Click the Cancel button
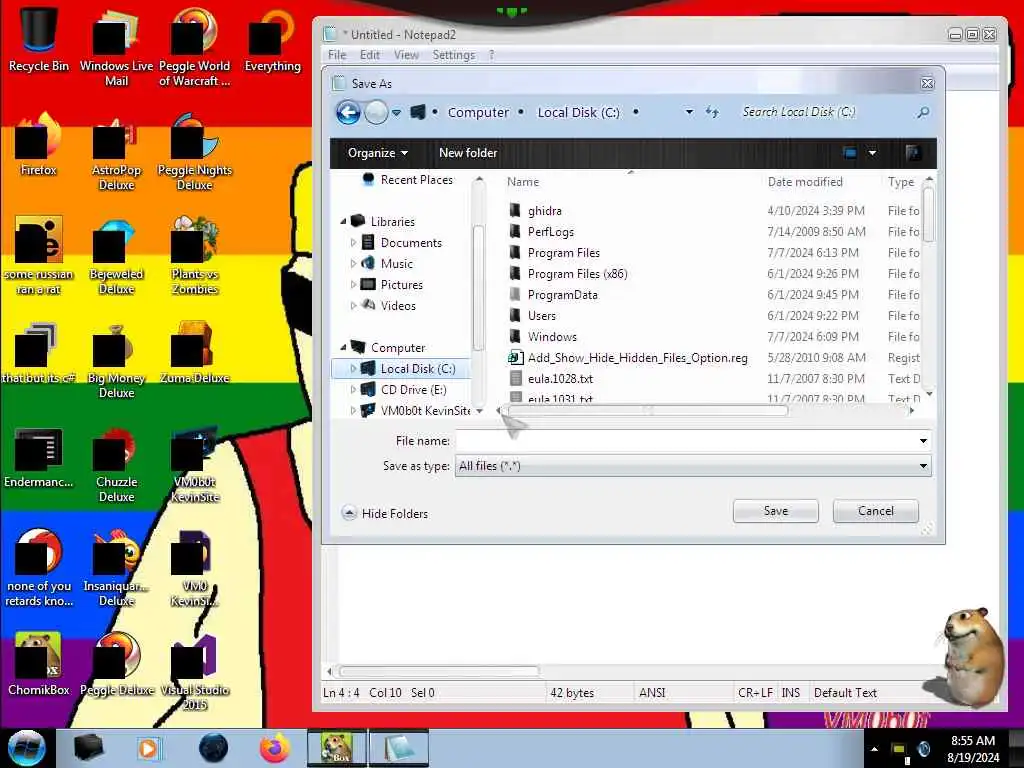The image size is (1024, 768). coord(876,511)
